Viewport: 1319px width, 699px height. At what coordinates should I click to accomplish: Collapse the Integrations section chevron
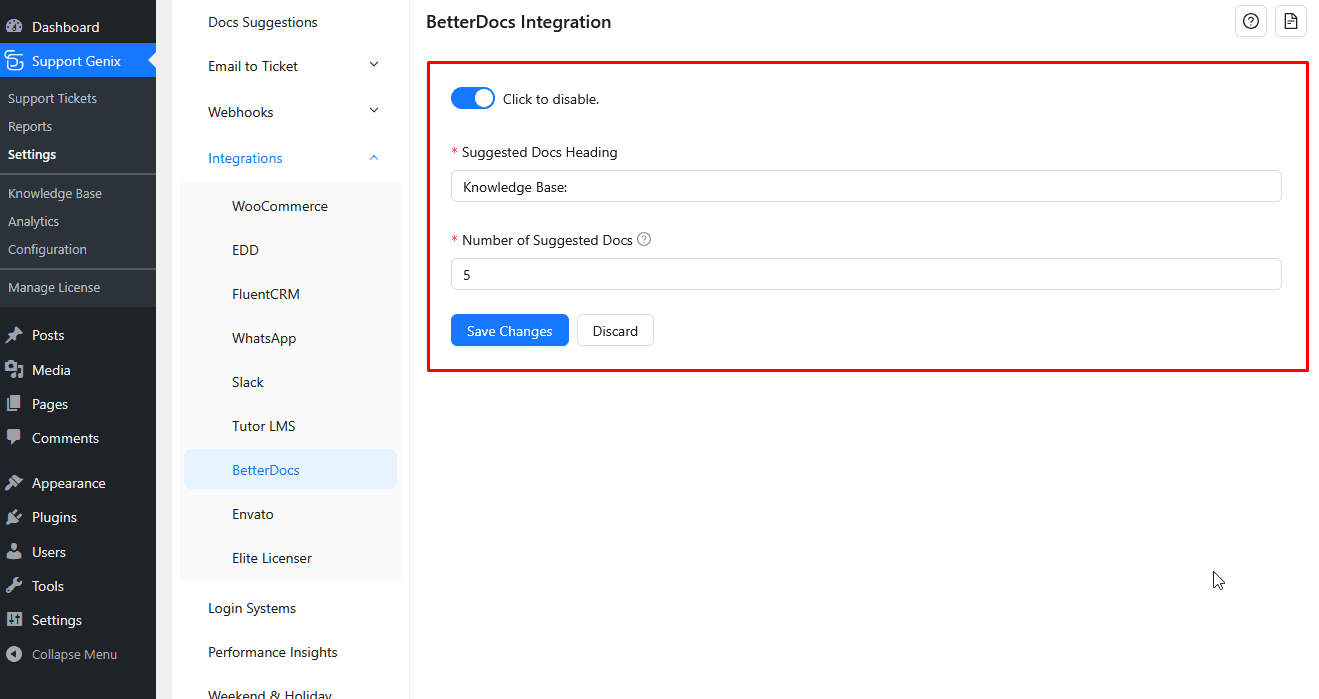pyautogui.click(x=374, y=158)
